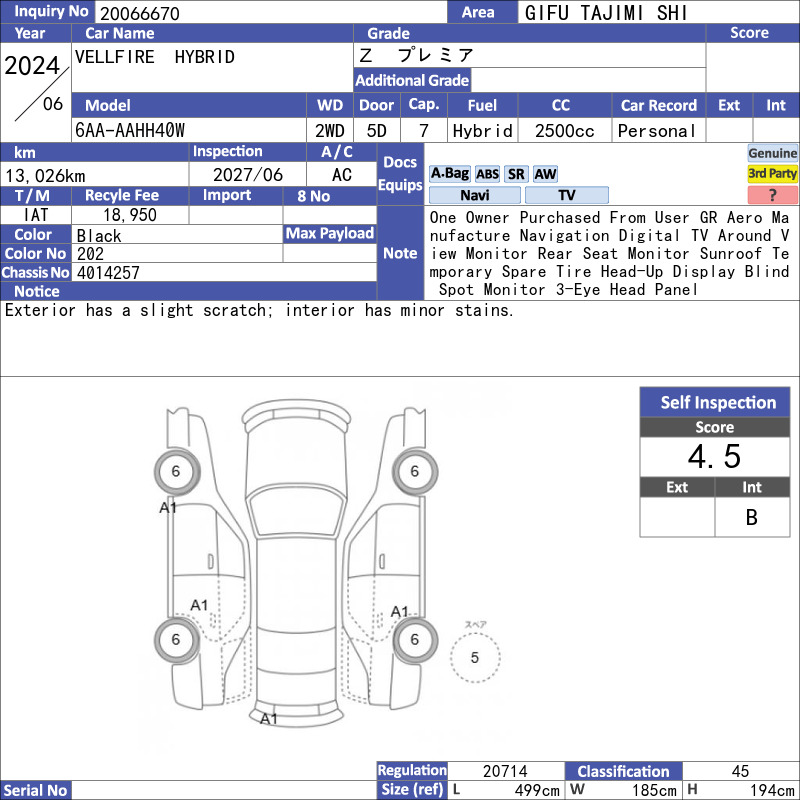Image resolution: width=800 pixels, height=800 pixels.
Task: Click the Notice section header
Action: click(188, 291)
